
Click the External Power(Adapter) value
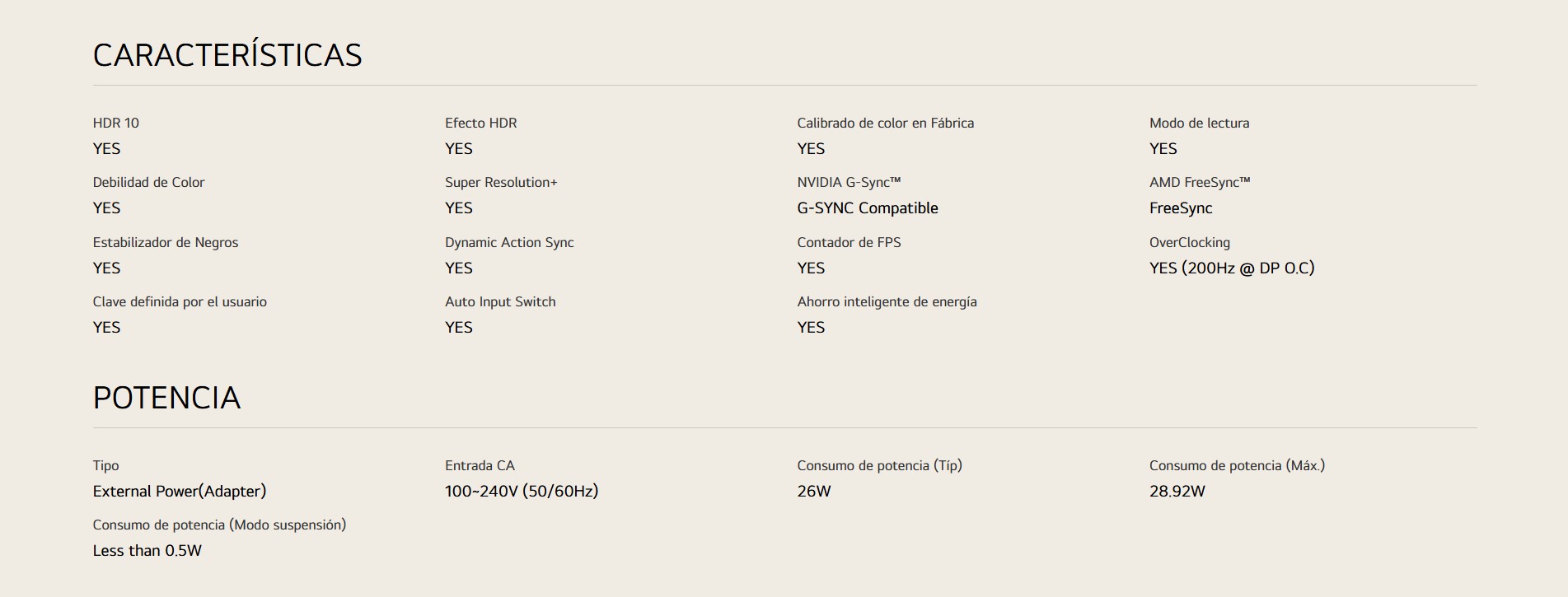click(x=180, y=492)
